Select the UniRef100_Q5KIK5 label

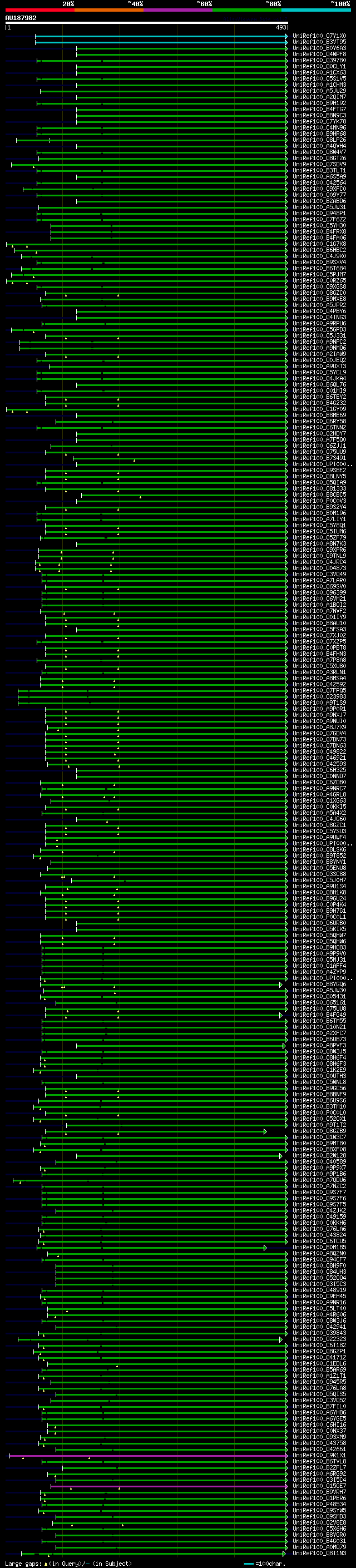(319, 930)
